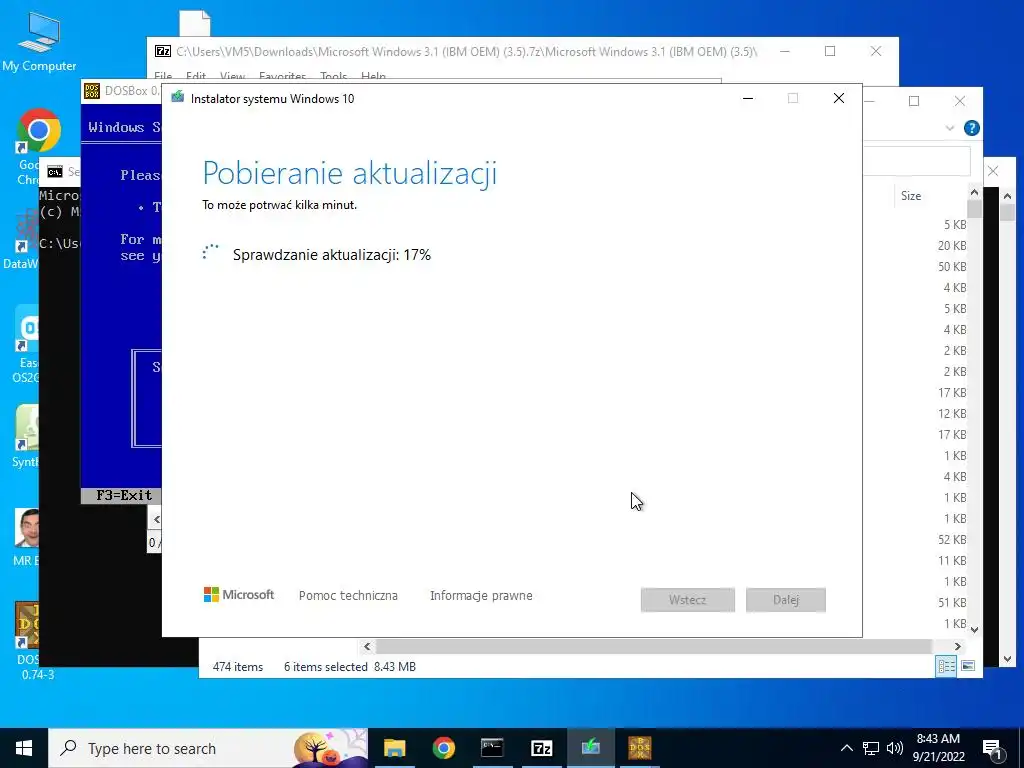The image size is (1024, 768).
Task: Open the DOSBox 0.74-3 desktop shortcut
Action: point(26,640)
